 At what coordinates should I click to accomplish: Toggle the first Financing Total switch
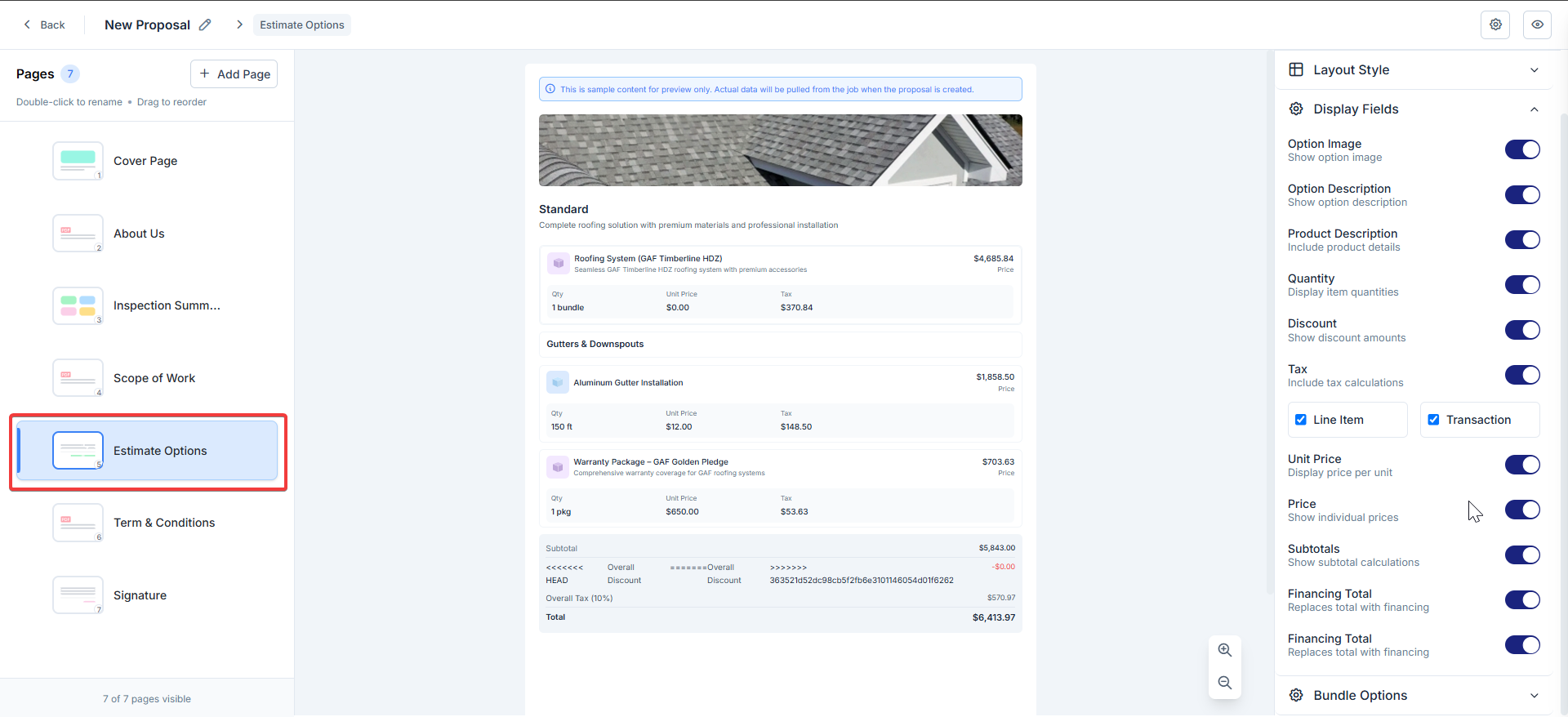coord(1522,599)
